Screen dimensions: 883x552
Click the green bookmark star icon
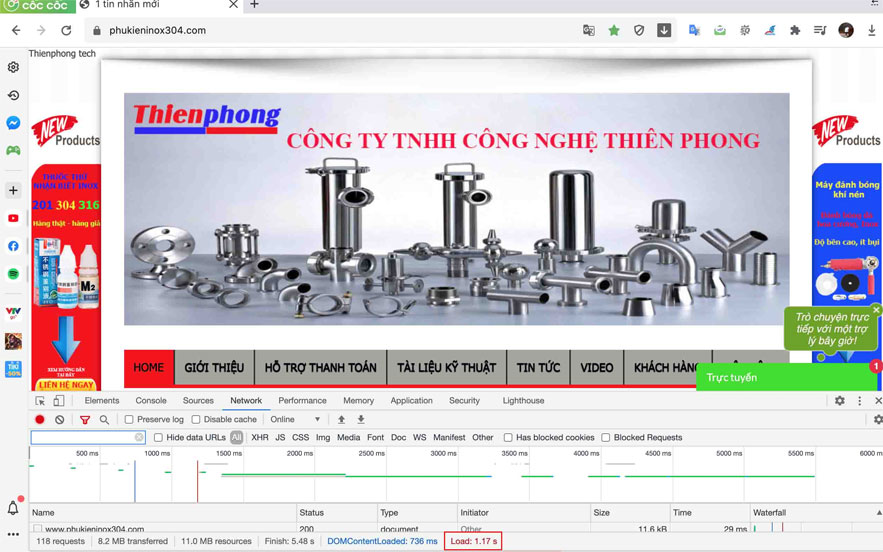[x=614, y=30]
